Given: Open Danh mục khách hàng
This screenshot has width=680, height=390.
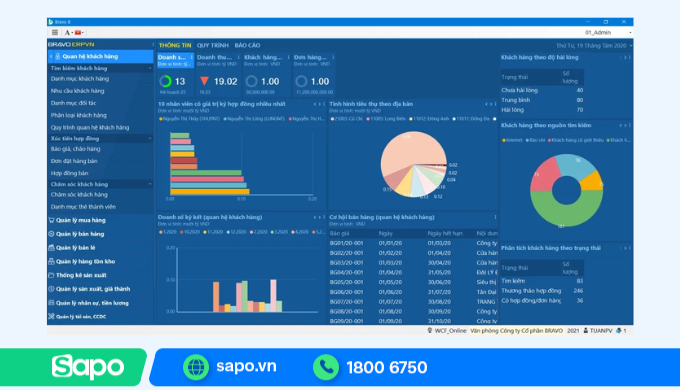Looking at the screenshot, I should [x=80, y=79].
